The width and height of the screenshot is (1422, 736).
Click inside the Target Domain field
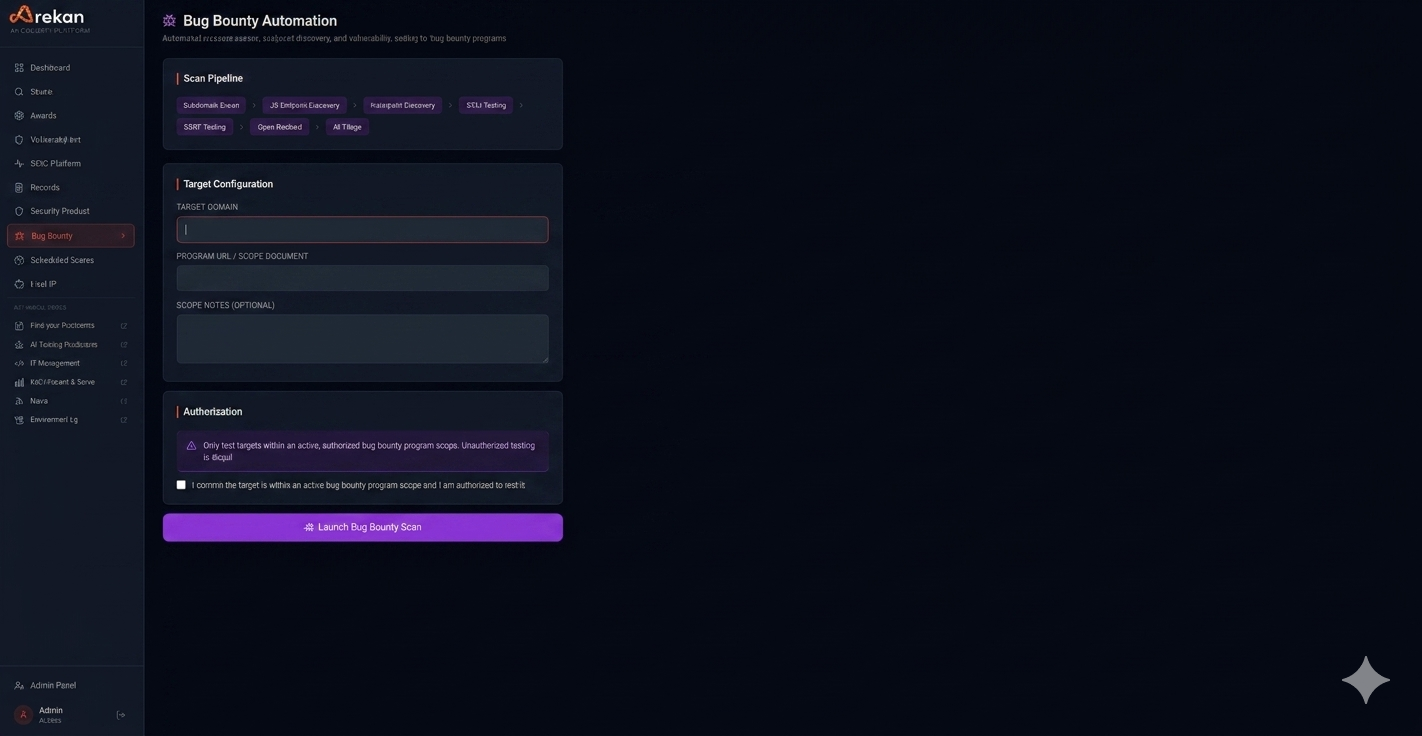(362, 229)
